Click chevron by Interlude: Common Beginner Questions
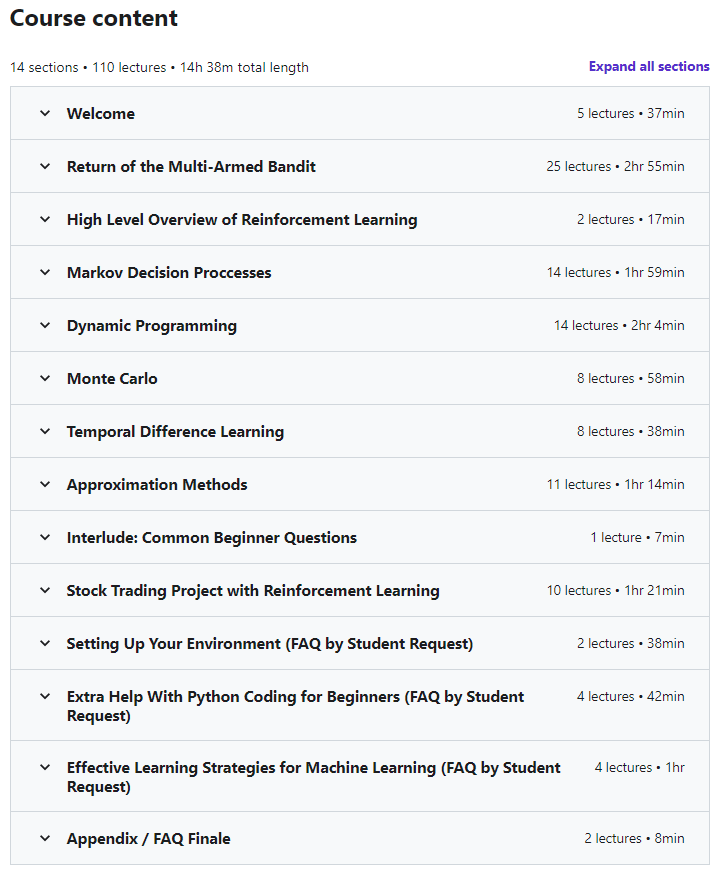Image resolution: width=718 pixels, height=873 pixels. (45, 538)
